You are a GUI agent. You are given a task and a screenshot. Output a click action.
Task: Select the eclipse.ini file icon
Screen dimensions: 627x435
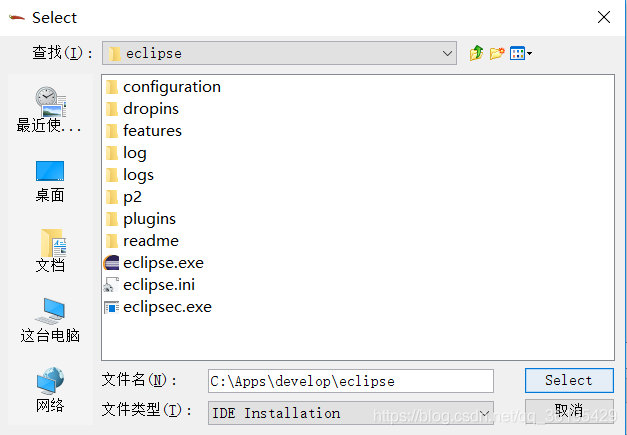pos(111,285)
